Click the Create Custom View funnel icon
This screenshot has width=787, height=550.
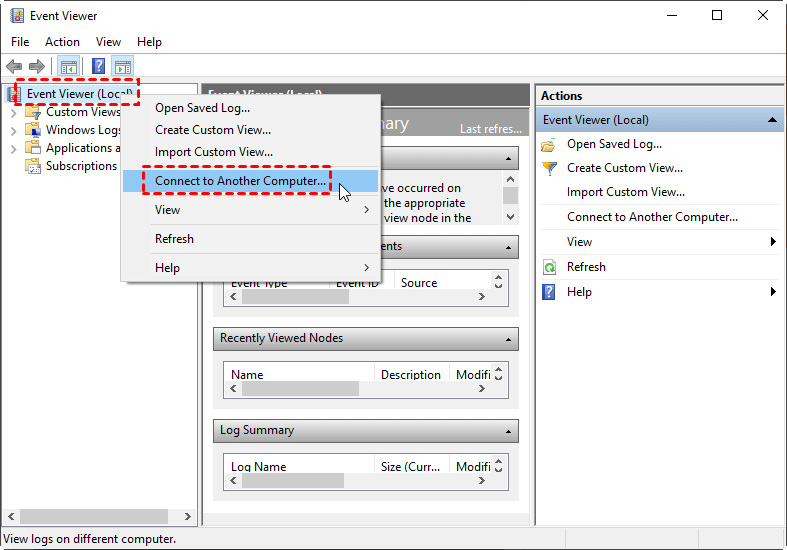(x=549, y=168)
